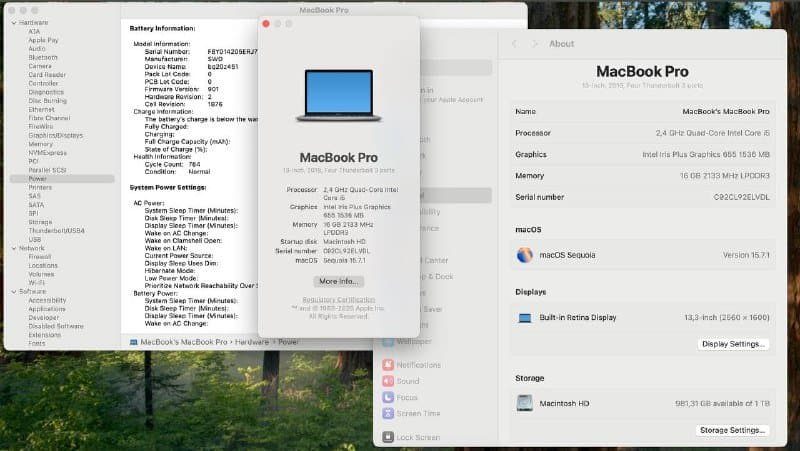The height and width of the screenshot is (451, 800).
Task: Select Applications in the Software list
Action: tap(47, 309)
